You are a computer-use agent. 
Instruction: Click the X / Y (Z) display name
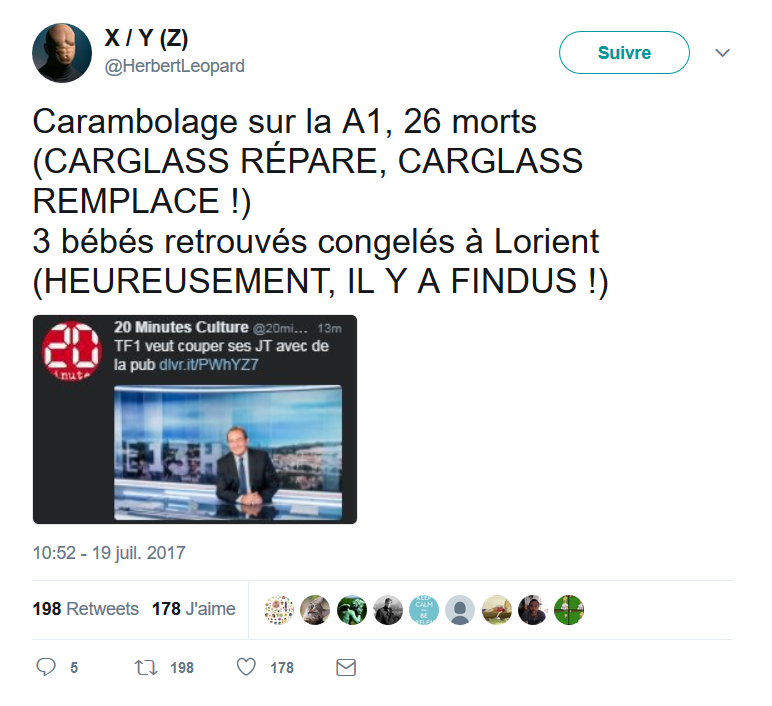(x=146, y=38)
